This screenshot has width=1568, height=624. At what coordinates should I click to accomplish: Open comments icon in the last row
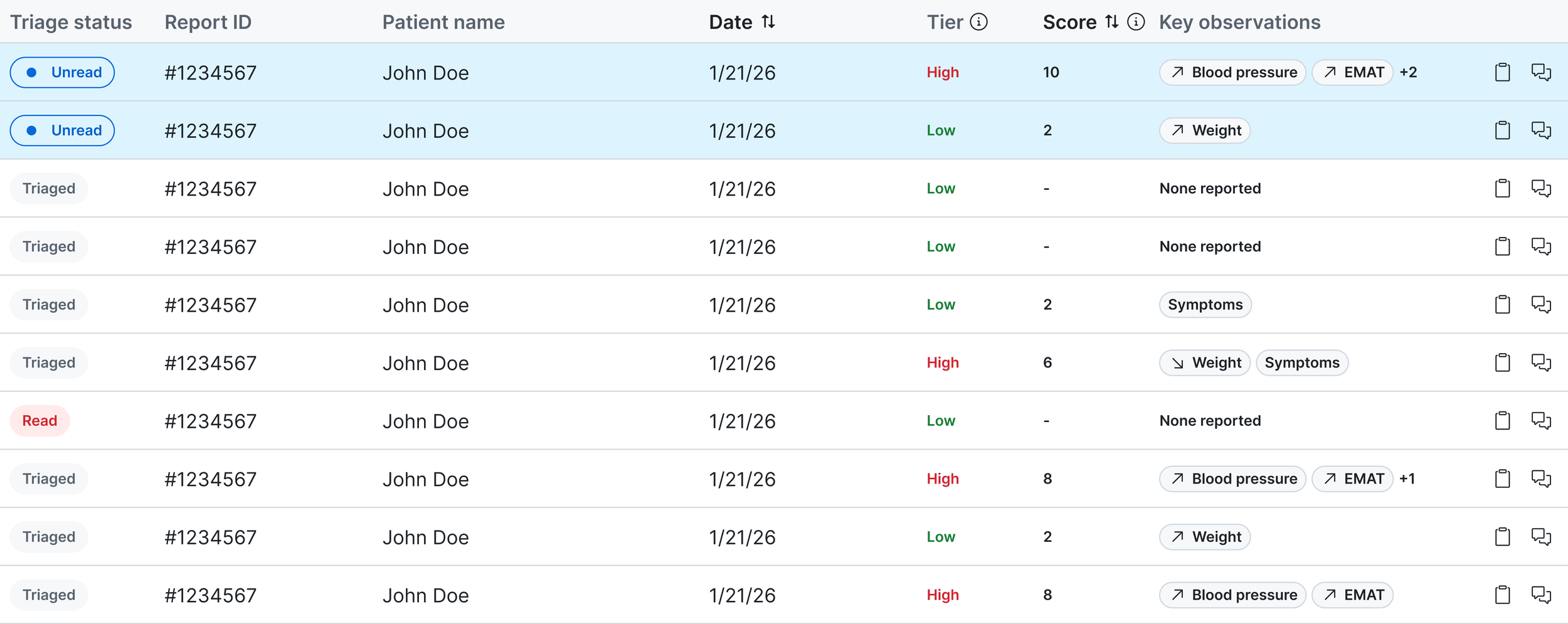[x=1541, y=595]
